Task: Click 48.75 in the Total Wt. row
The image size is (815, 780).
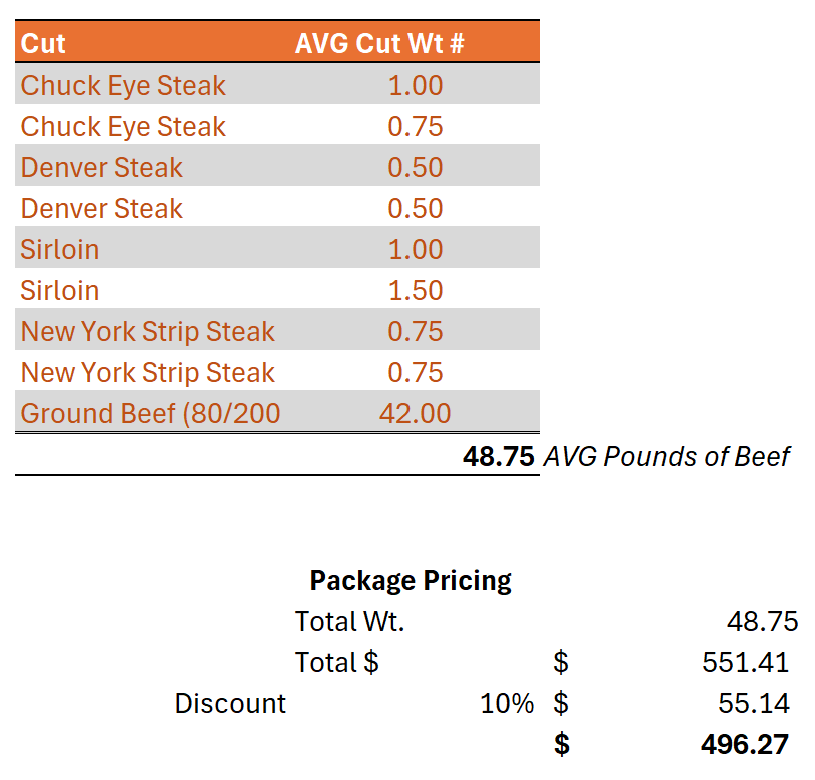Action: [762, 622]
